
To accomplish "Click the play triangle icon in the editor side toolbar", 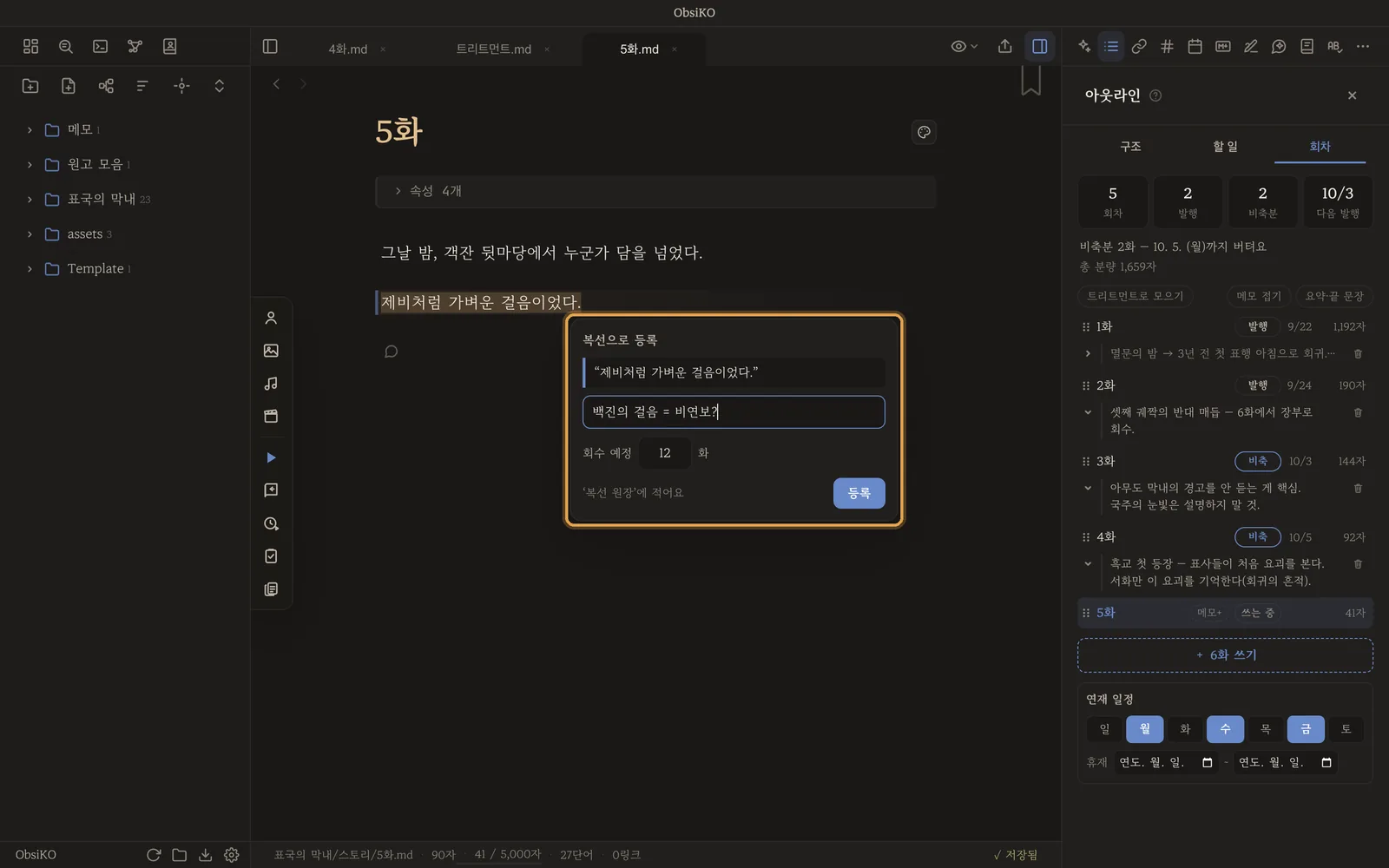I will (x=271, y=457).
